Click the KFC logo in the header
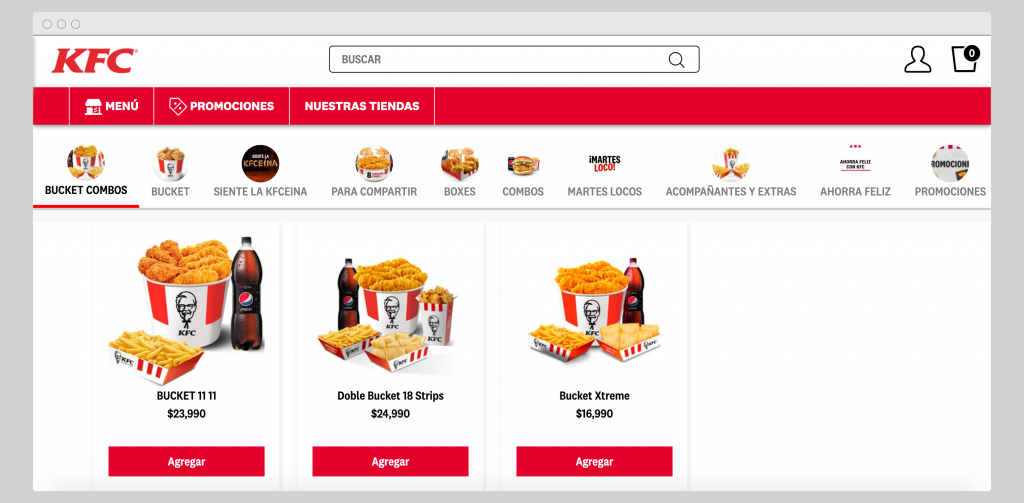The height and width of the screenshot is (503, 1024). point(95,60)
